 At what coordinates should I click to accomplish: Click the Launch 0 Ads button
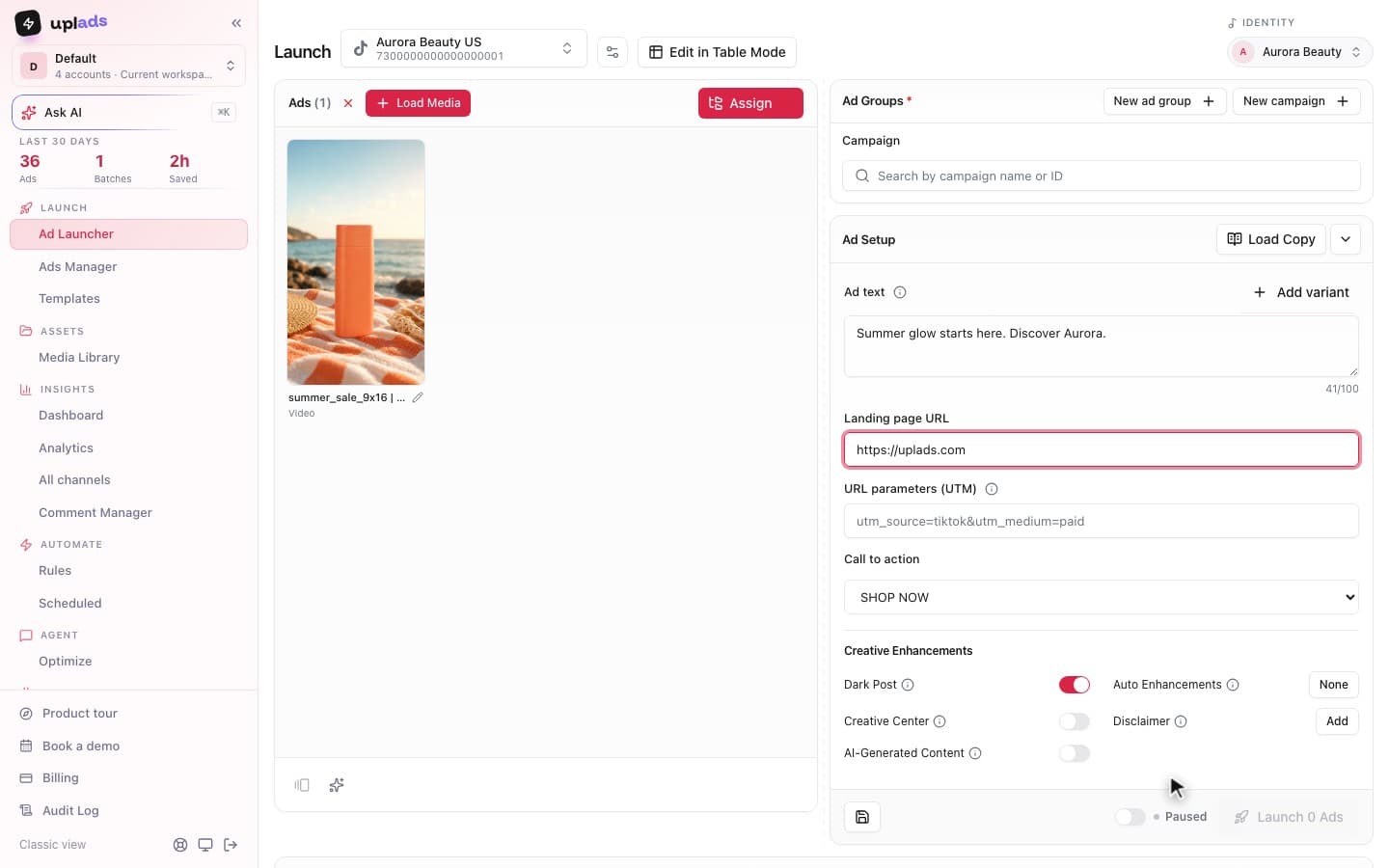(1289, 817)
